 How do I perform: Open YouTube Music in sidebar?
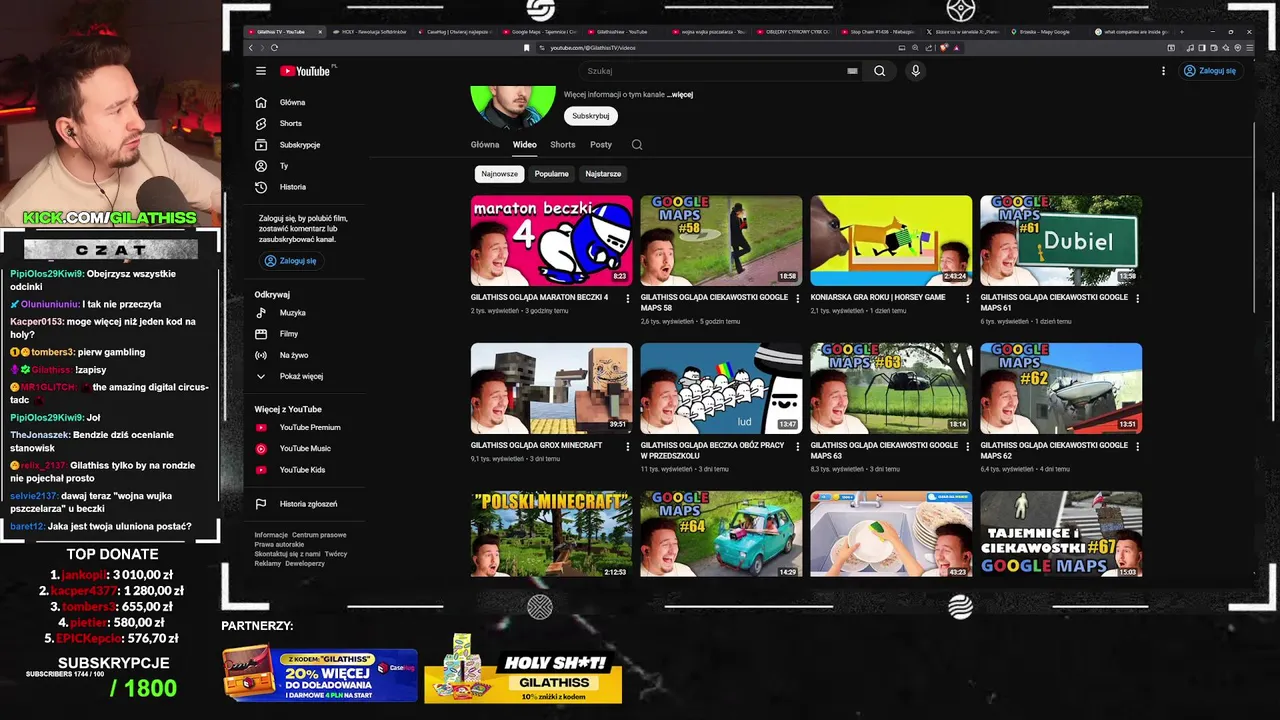click(304, 449)
